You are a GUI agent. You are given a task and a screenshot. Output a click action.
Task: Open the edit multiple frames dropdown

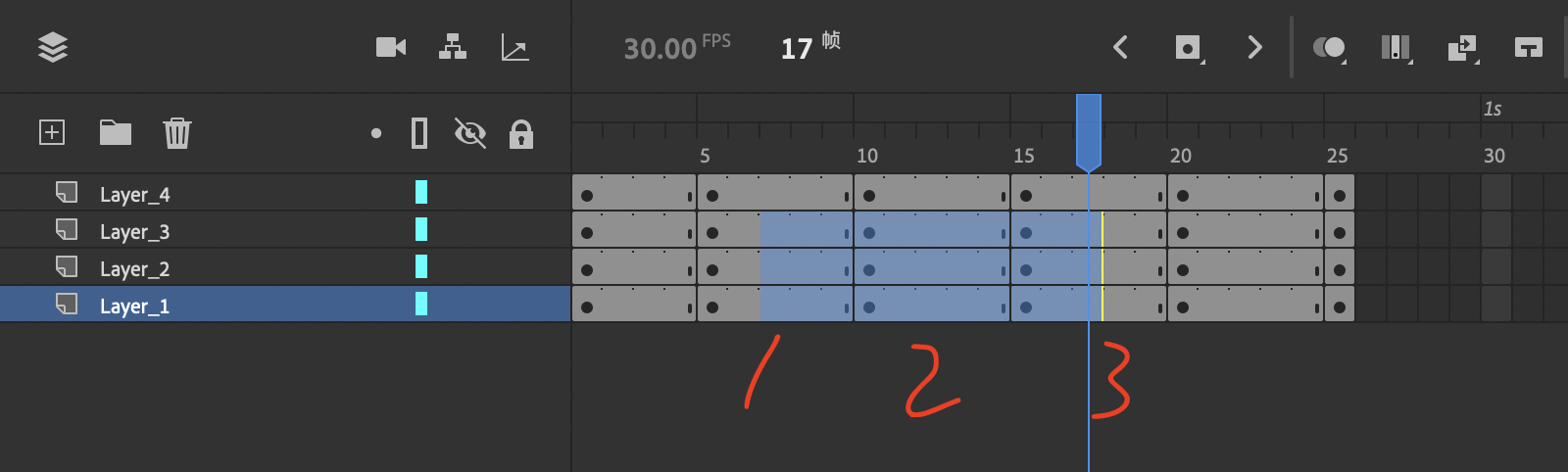1396,48
